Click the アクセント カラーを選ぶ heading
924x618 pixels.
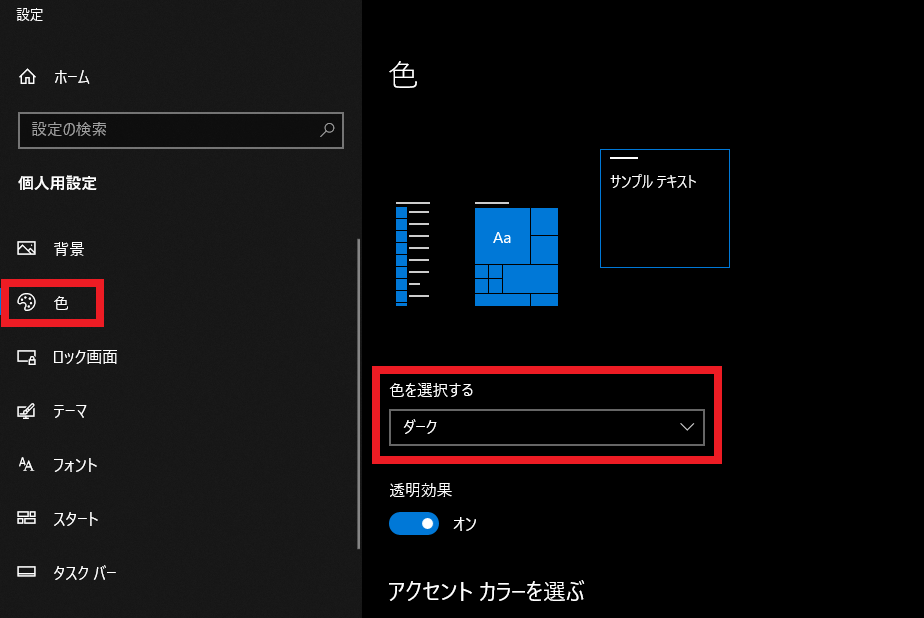coord(486,591)
